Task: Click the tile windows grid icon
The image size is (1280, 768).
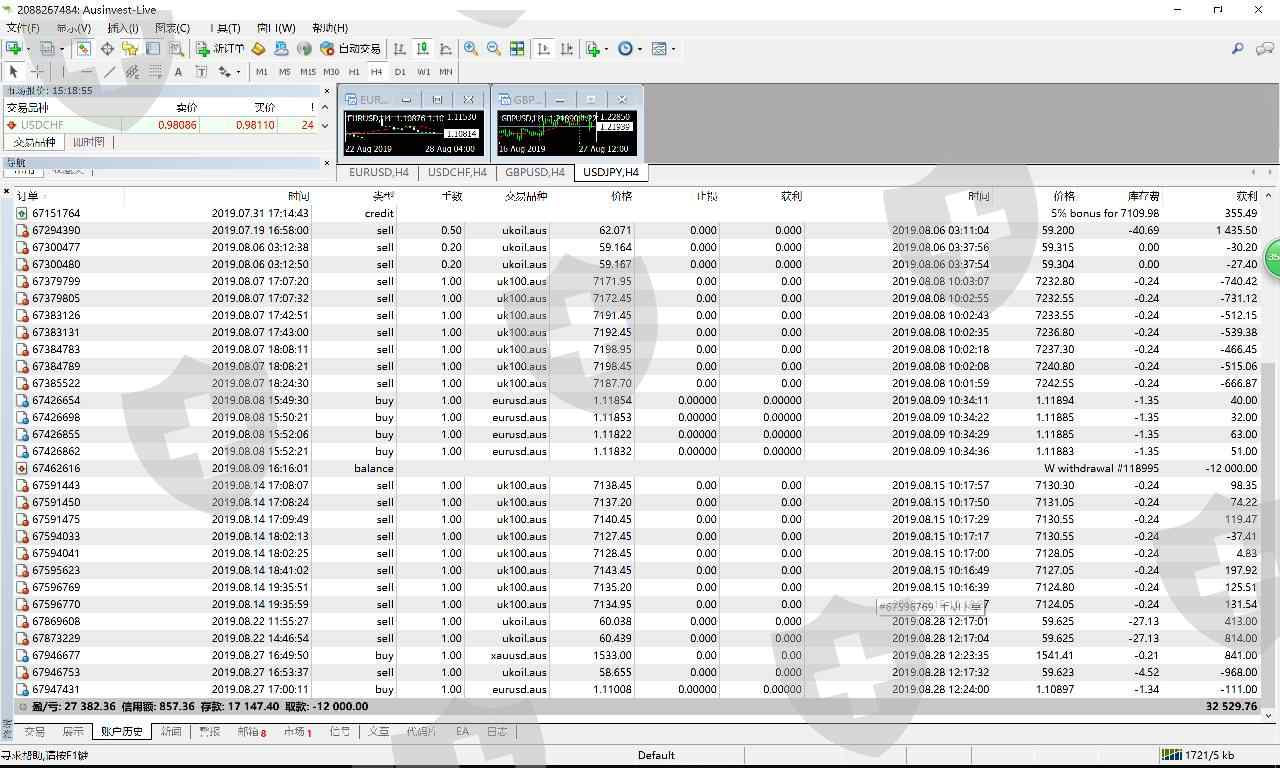Action: click(517, 48)
